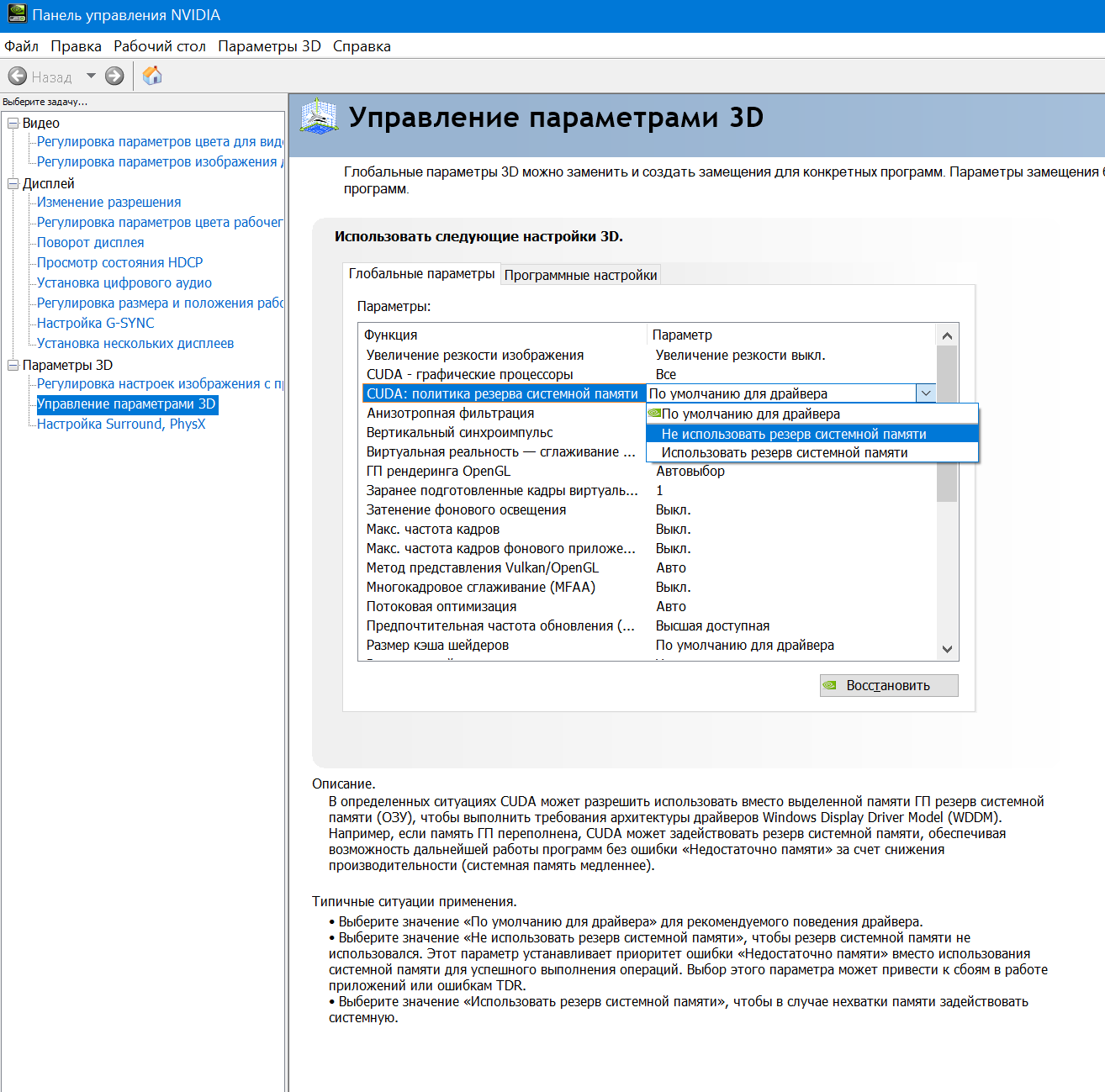Click the Параметр column header

791,335
